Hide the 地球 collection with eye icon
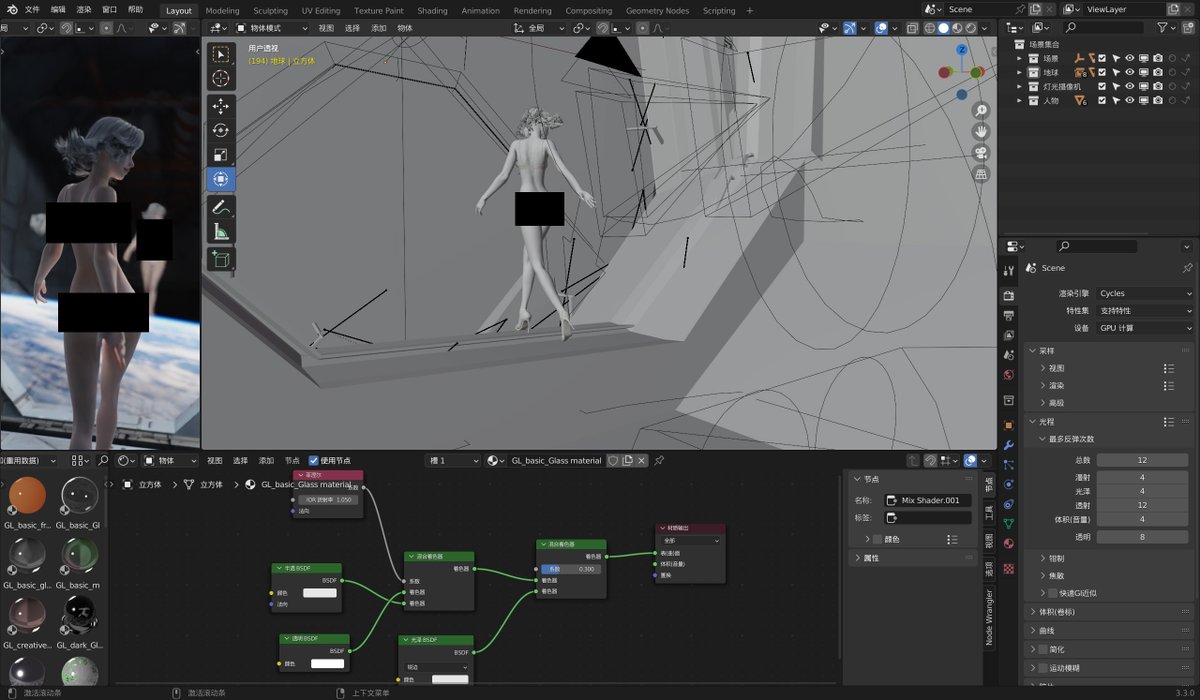Viewport: 1200px width, 700px height. [x=1130, y=72]
